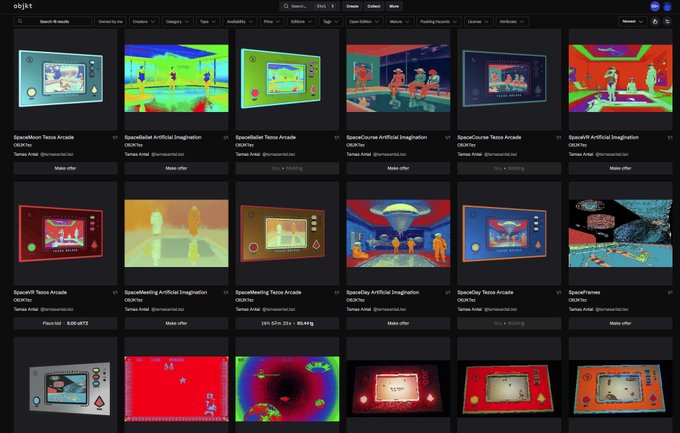Open the Newest sort dropdown
Image resolution: width=680 pixels, height=433 pixels.
point(632,21)
